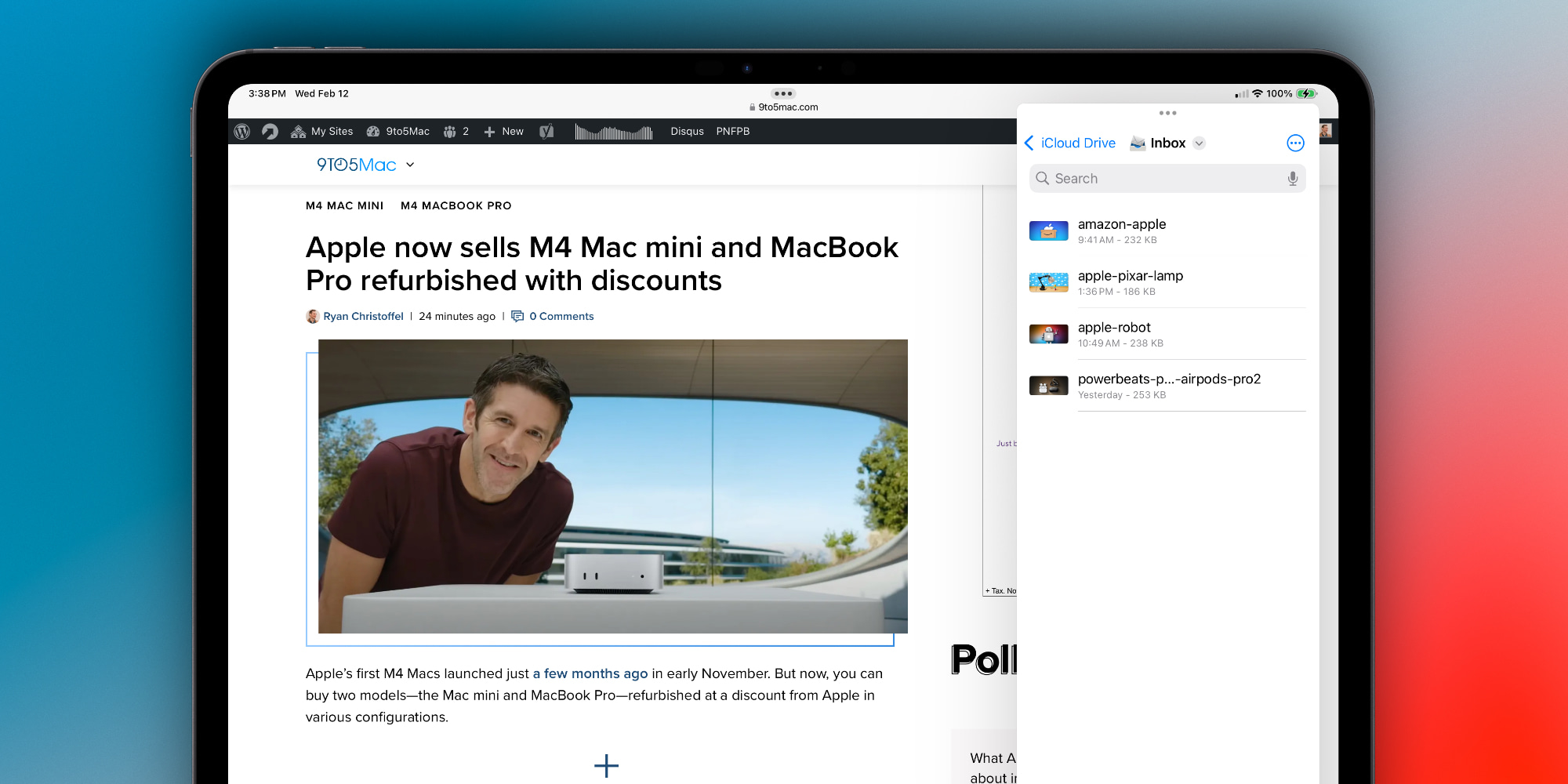This screenshot has width=1568, height=784.
Task: Tap the more options circle in Inbox panel
Action: click(x=1295, y=143)
